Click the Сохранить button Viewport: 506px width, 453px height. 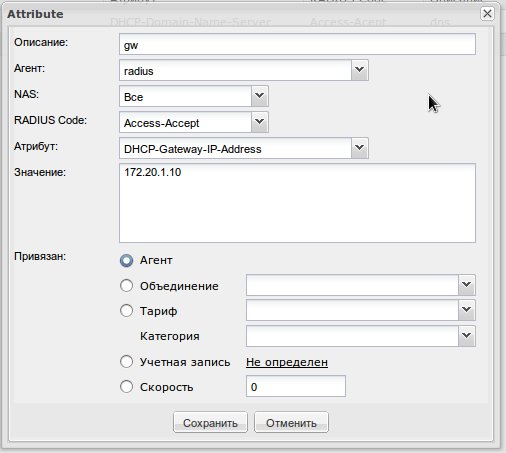click(210, 423)
